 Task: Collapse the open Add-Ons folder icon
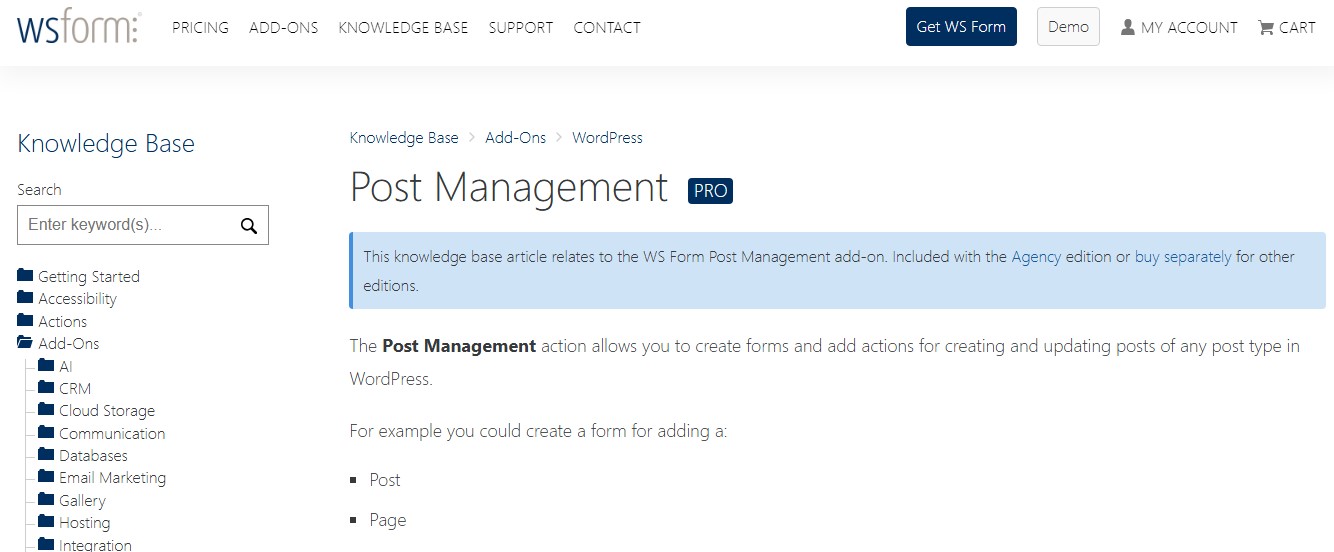coord(26,342)
